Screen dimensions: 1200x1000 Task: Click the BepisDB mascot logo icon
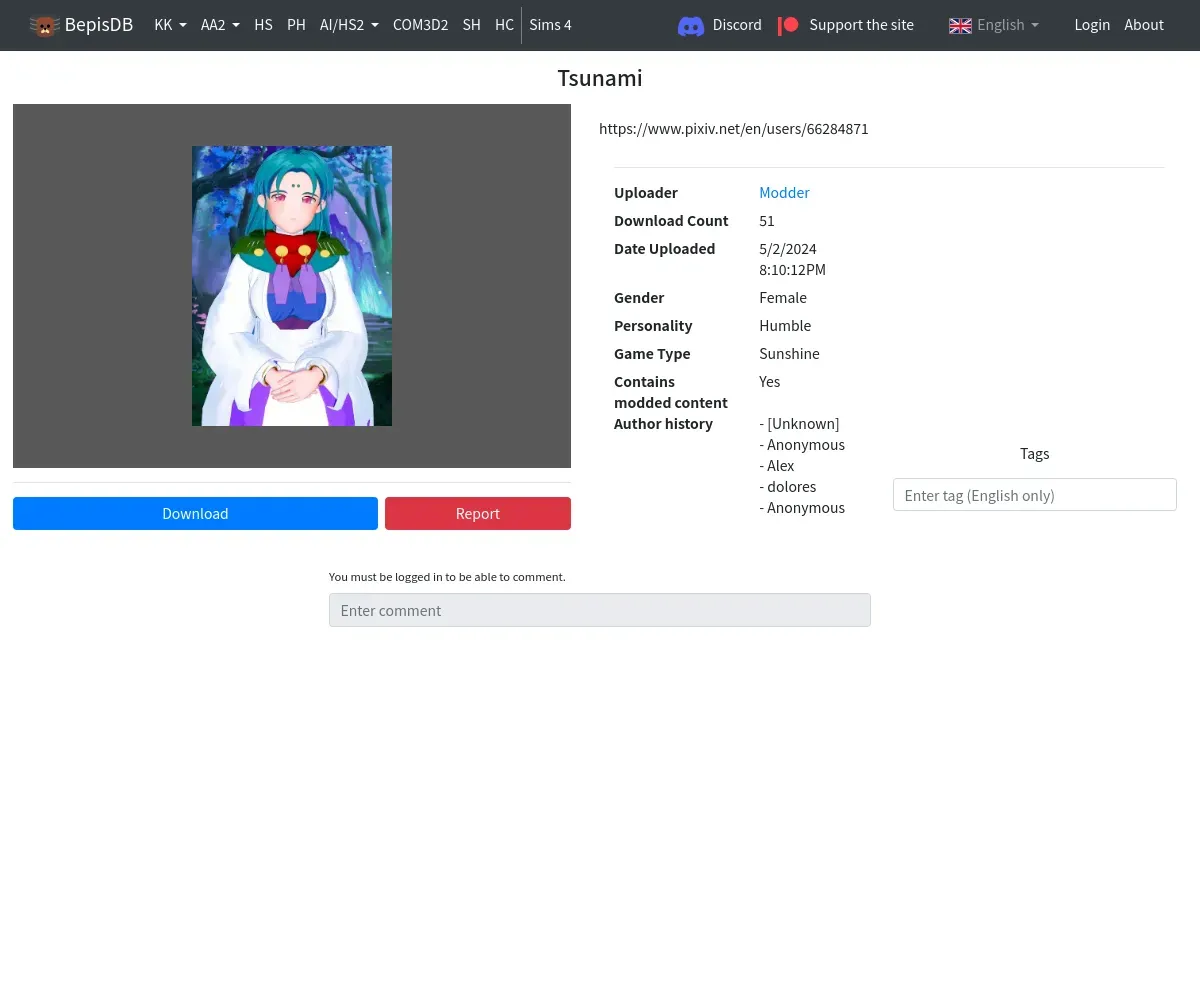[x=44, y=25]
